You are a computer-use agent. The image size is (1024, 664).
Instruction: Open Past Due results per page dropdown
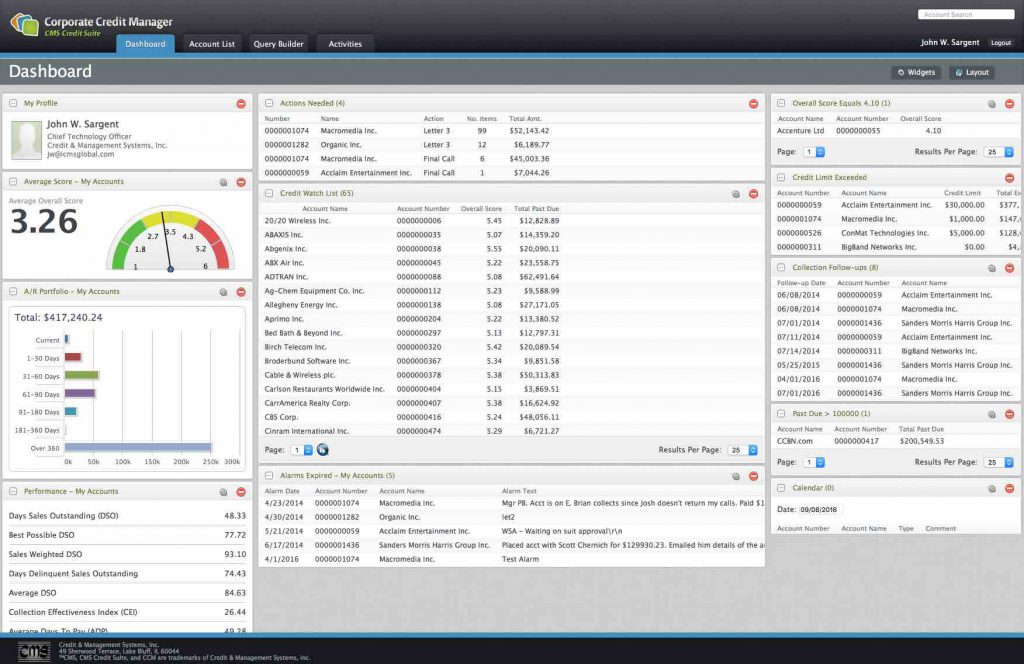[x=999, y=462]
